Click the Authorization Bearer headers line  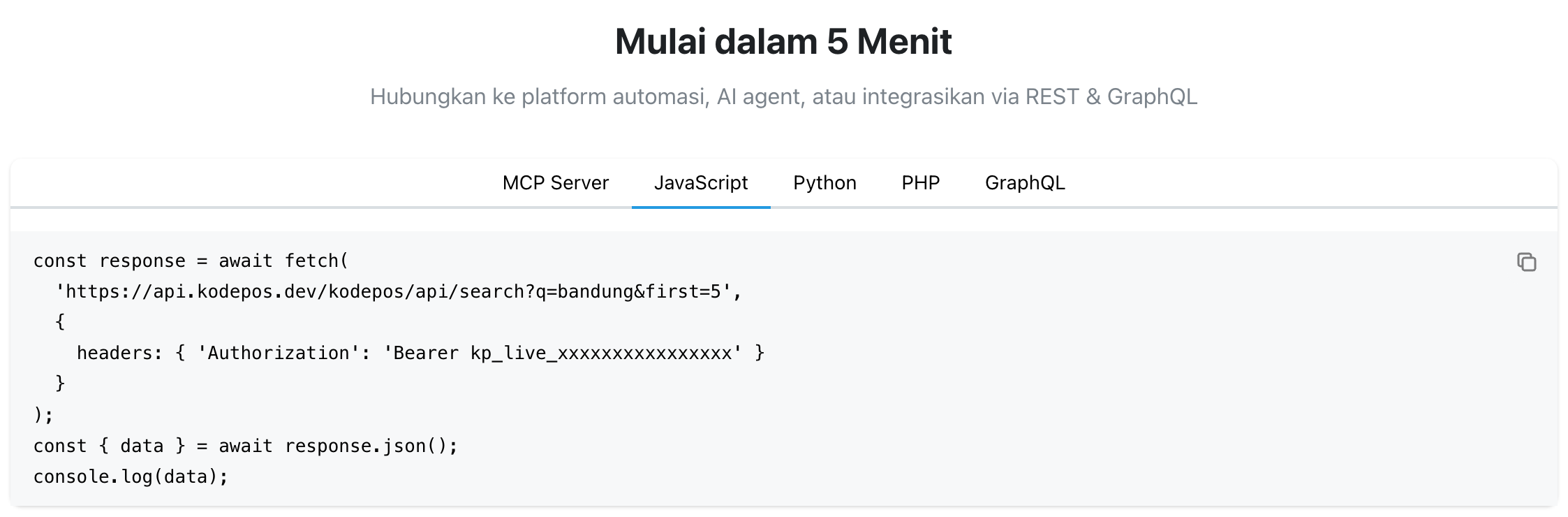421,354
